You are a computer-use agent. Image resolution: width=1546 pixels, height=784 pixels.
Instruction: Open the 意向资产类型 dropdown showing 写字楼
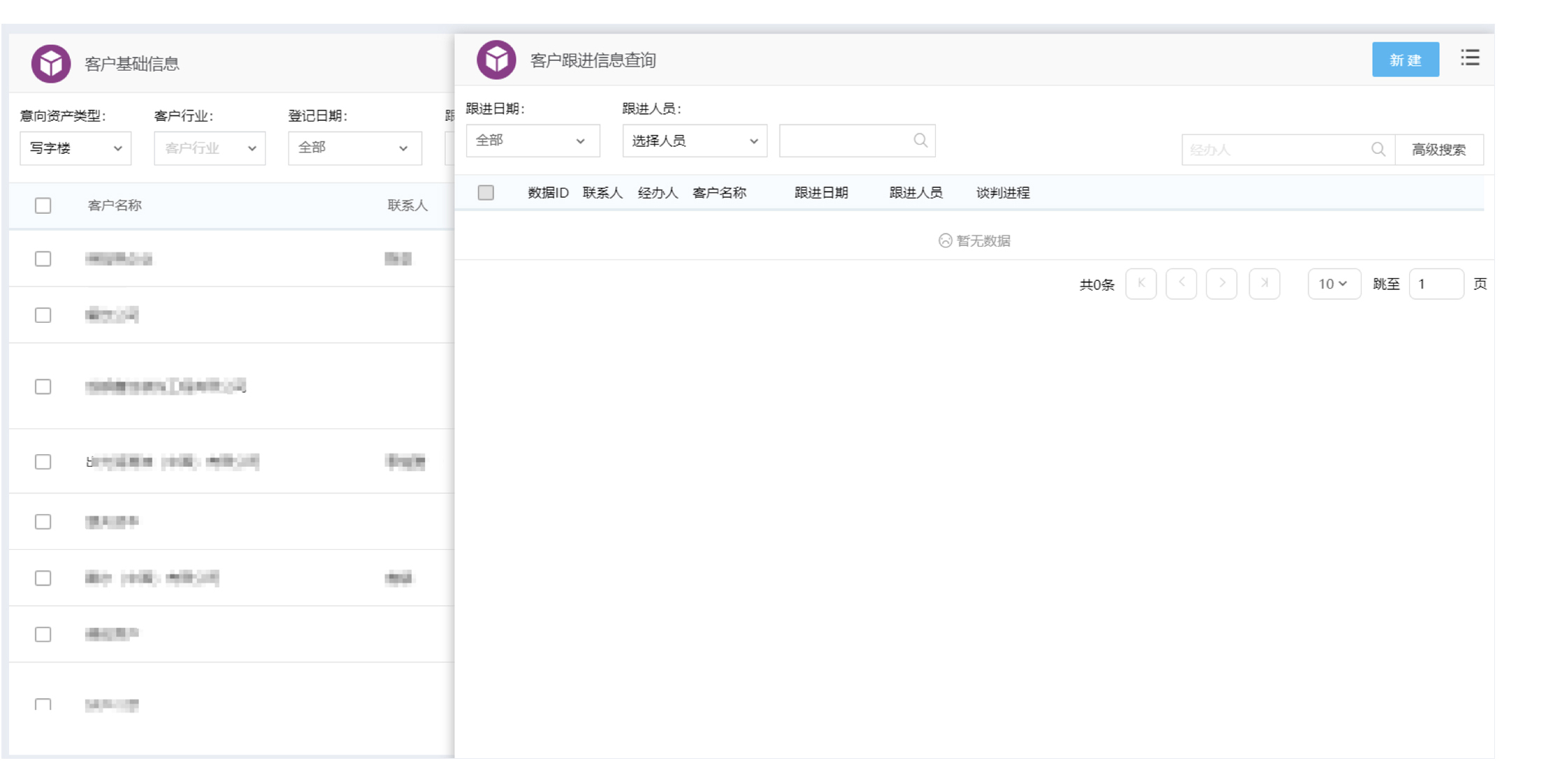tap(75, 148)
